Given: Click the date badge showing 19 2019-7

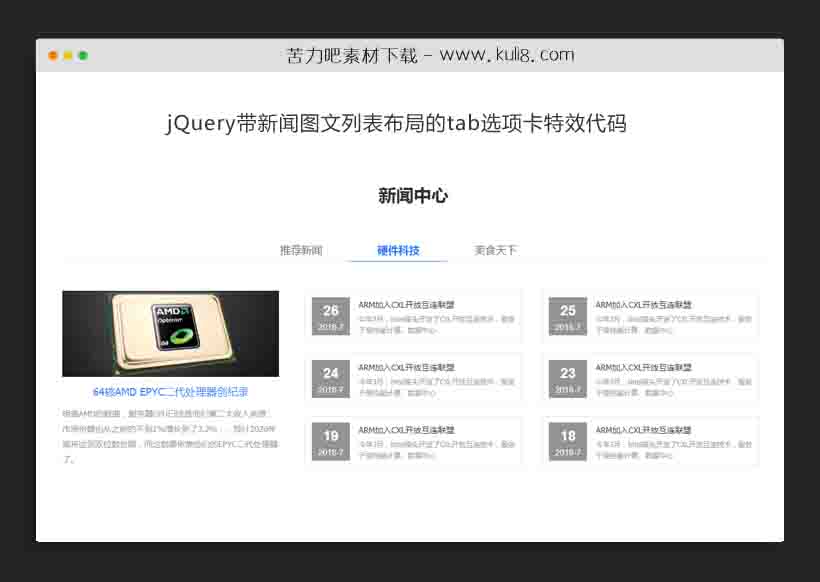Looking at the screenshot, I should coord(331,440).
